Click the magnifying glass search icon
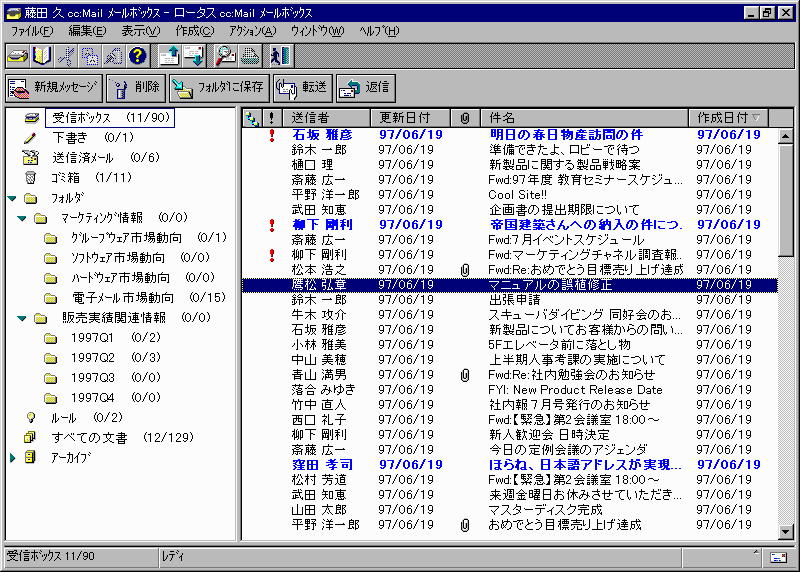 (225, 56)
